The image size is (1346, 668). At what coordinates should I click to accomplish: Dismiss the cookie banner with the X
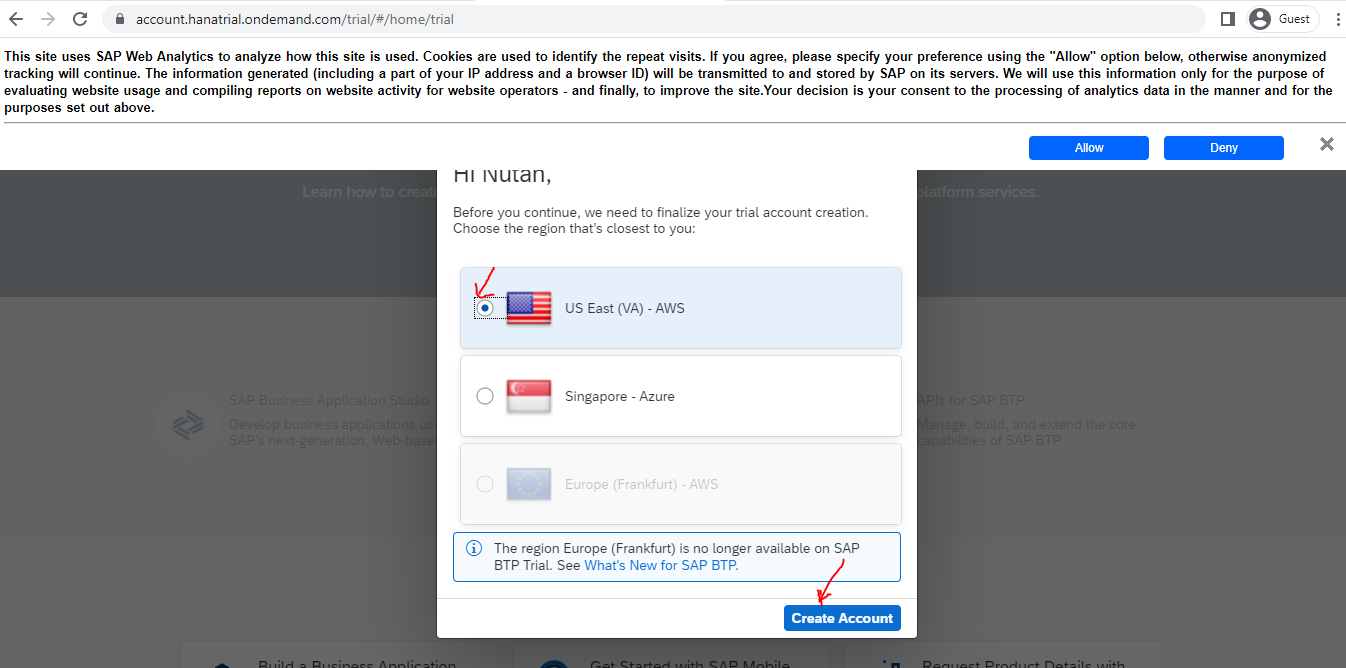[1327, 144]
